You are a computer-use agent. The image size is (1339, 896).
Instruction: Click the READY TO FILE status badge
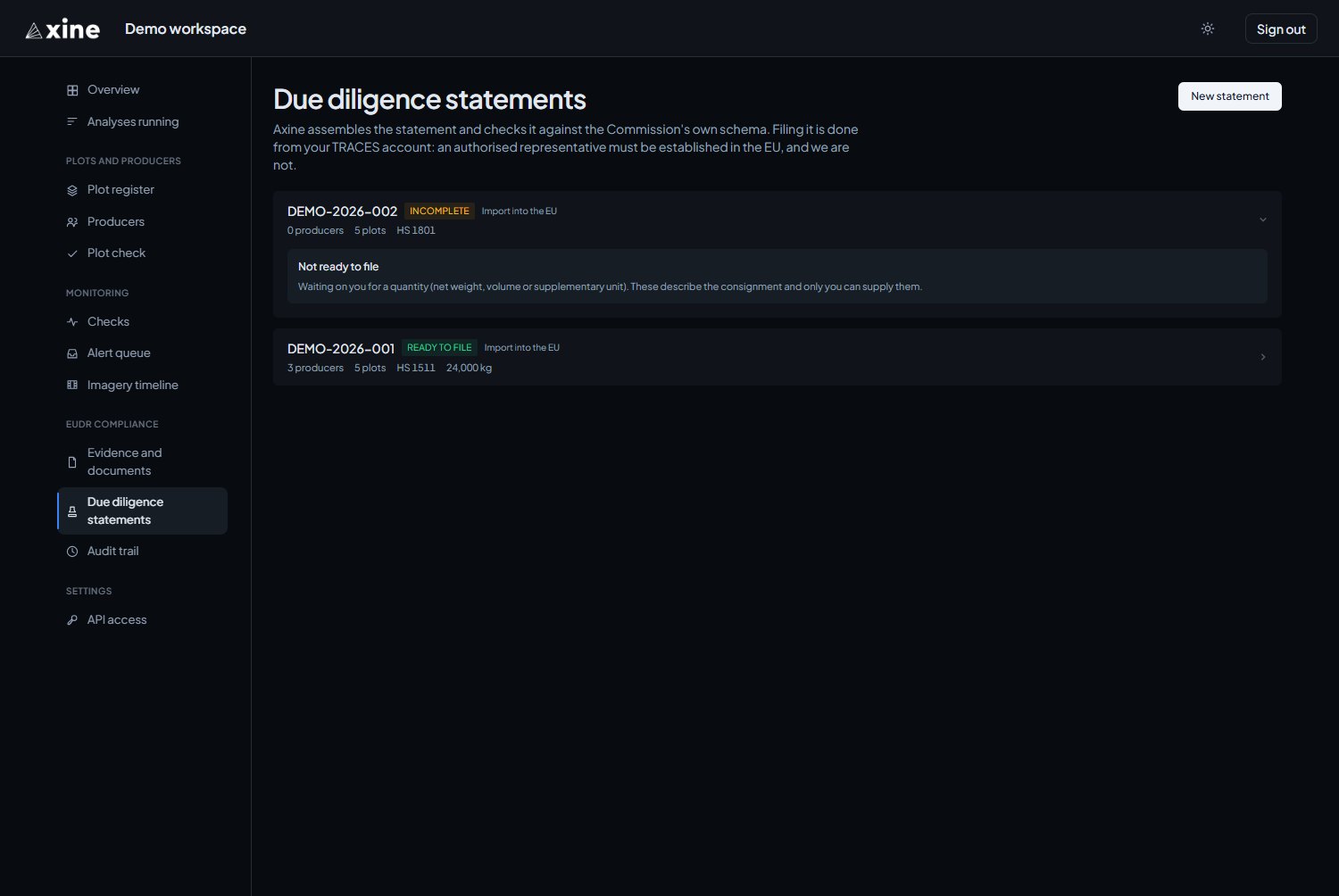pyautogui.click(x=439, y=348)
